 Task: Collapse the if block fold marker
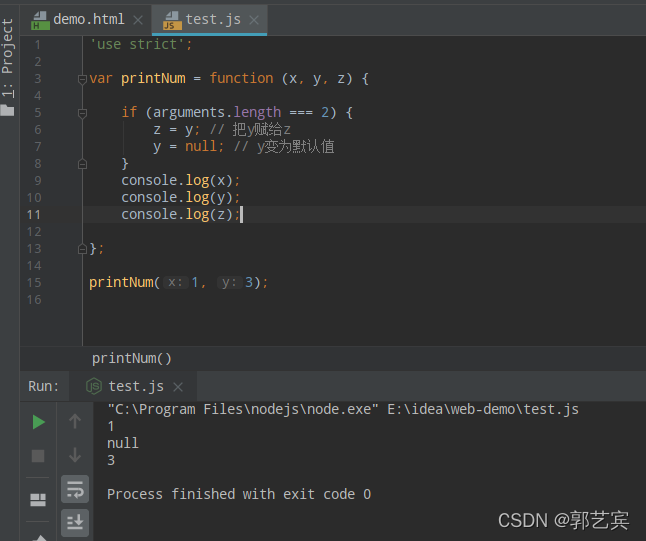point(82,113)
